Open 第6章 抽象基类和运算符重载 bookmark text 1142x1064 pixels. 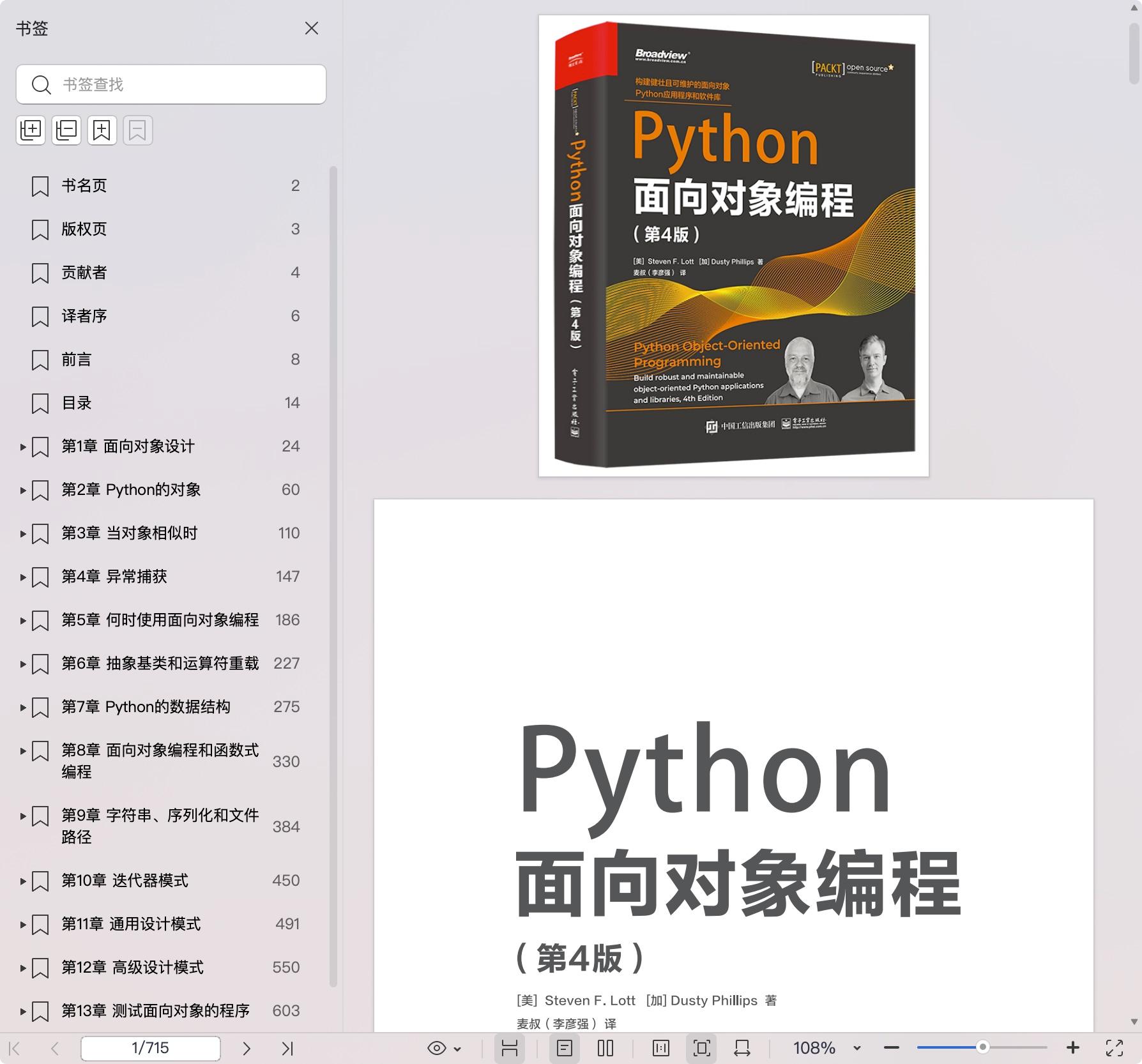[160, 664]
